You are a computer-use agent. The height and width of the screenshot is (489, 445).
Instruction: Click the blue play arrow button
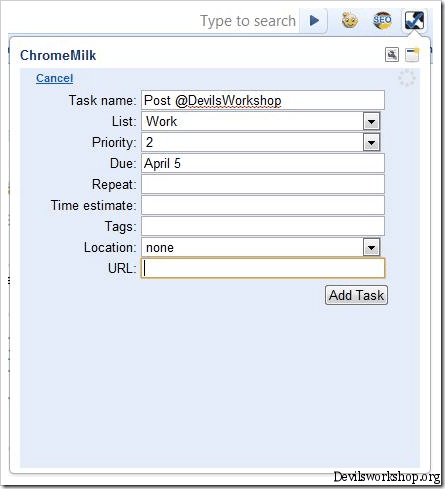coord(314,21)
